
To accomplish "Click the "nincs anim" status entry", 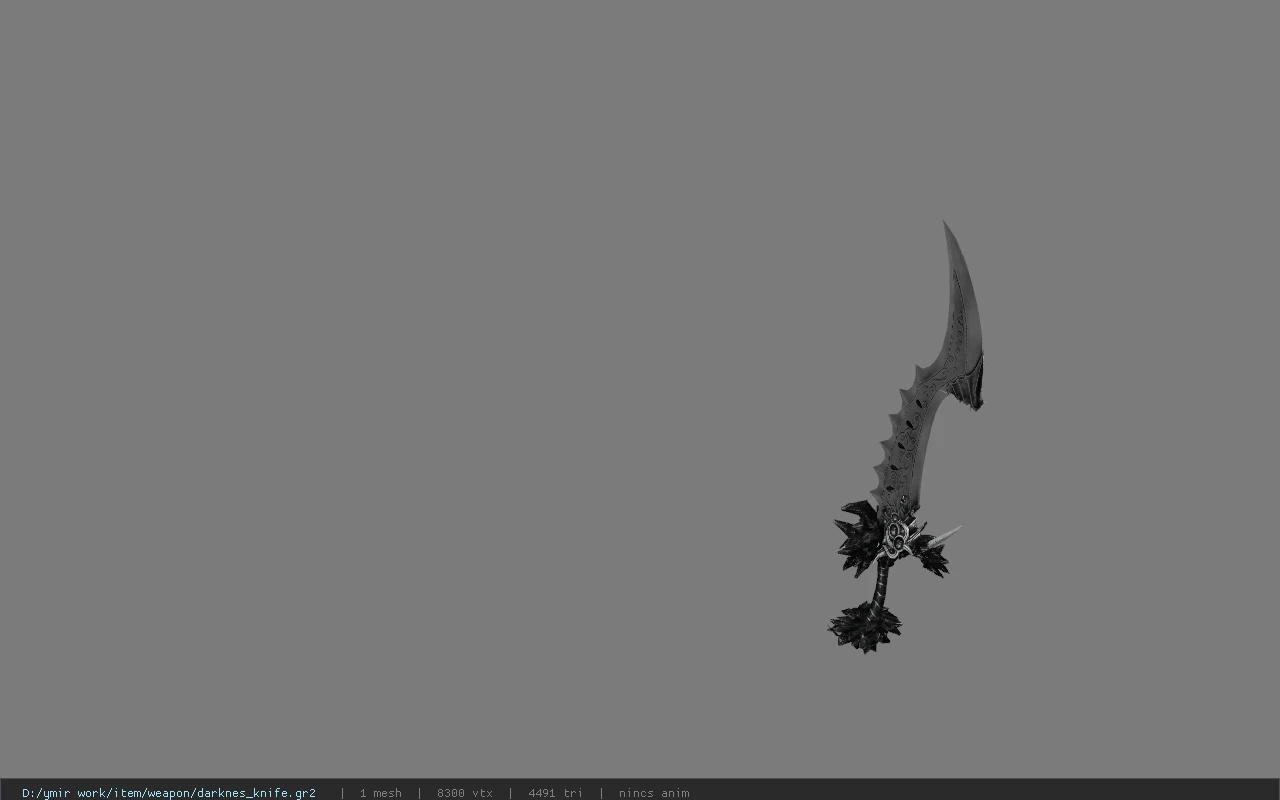I will click(x=654, y=793).
